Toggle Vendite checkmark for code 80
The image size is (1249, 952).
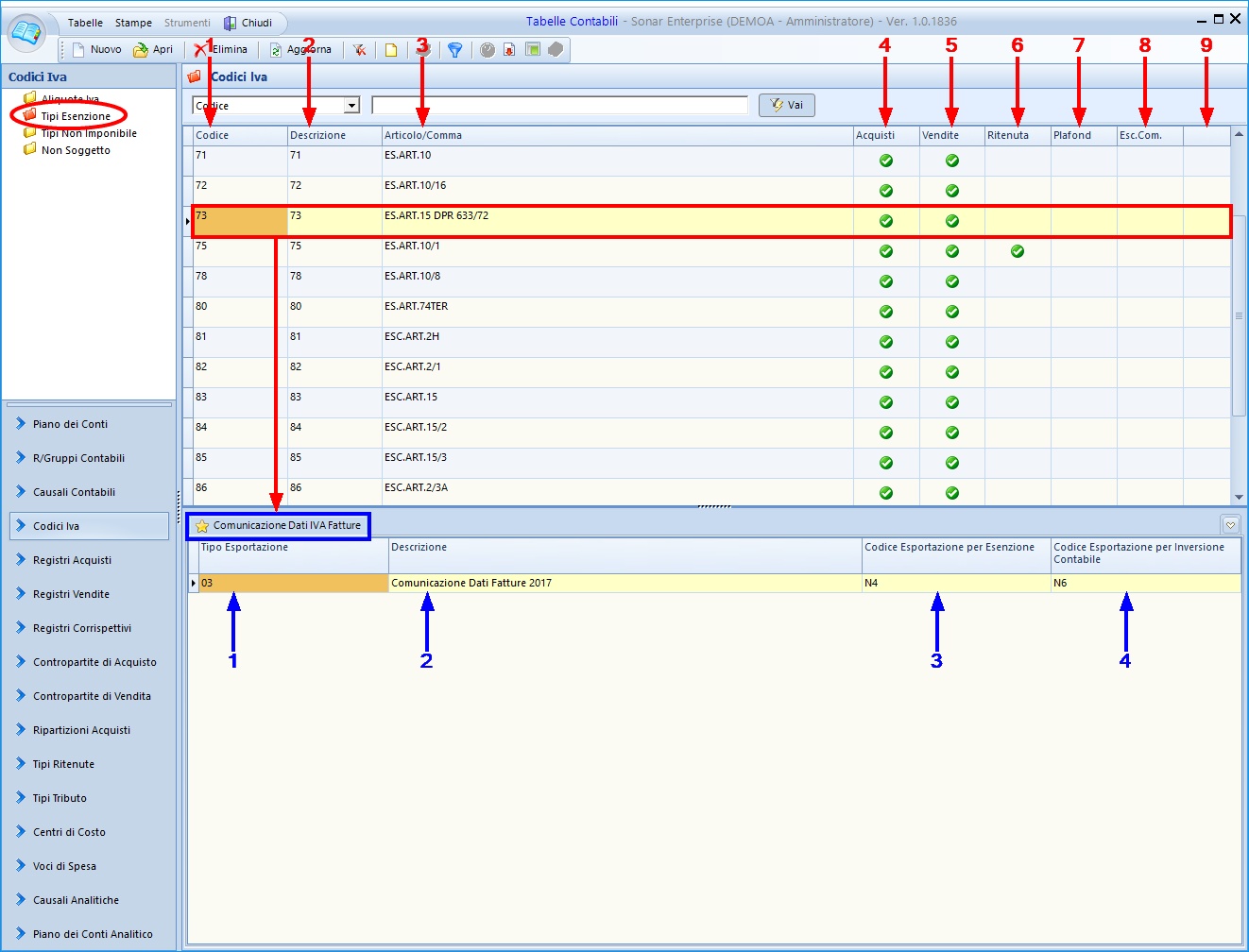click(x=951, y=312)
